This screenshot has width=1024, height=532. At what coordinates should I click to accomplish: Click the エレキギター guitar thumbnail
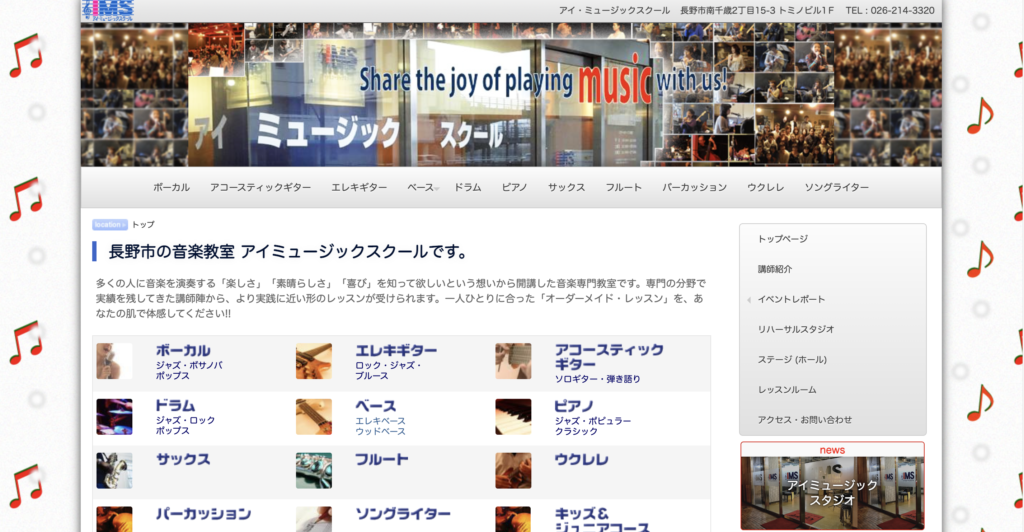coord(313,361)
